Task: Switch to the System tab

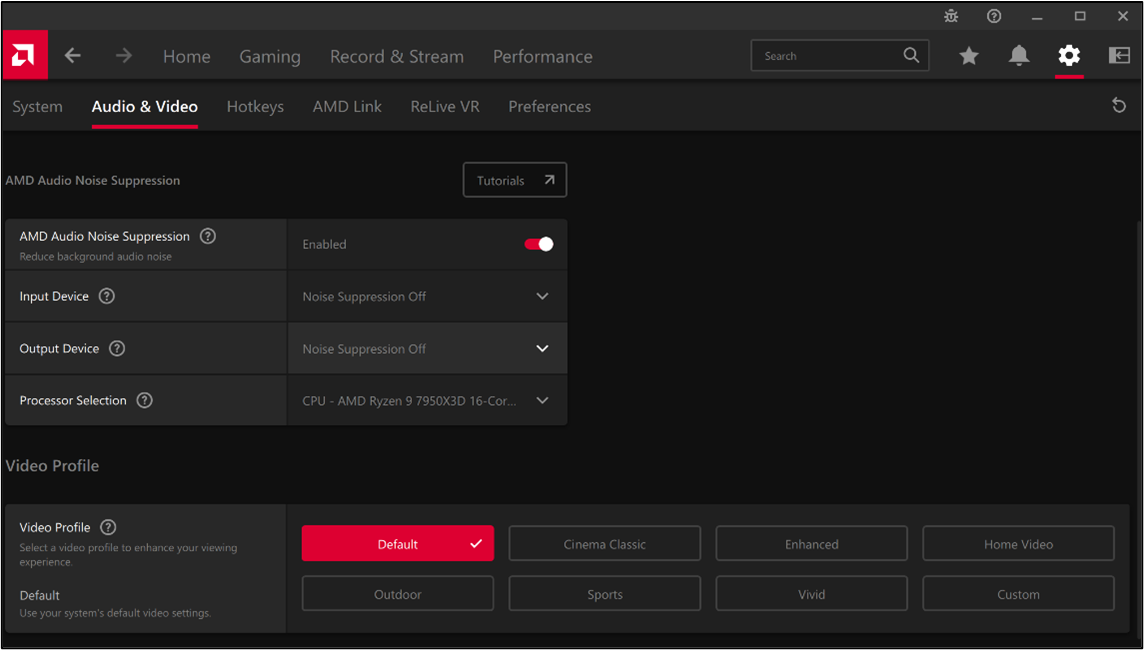Action: pos(37,107)
